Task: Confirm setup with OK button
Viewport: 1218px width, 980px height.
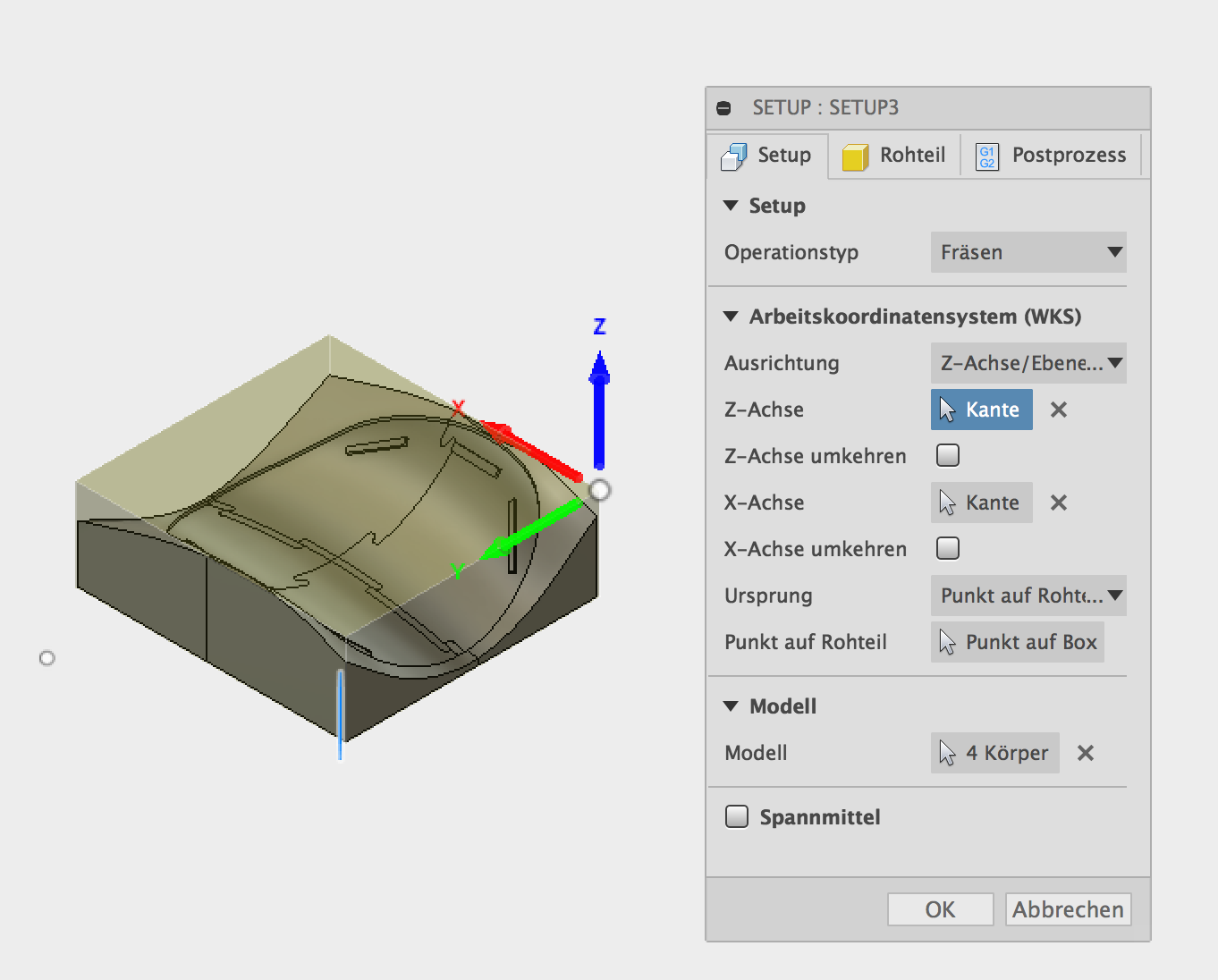Action: pyautogui.click(x=940, y=909)
